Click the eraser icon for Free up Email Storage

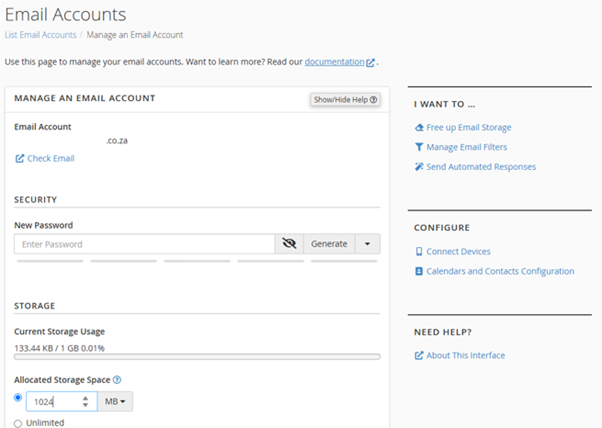click(x=419, y=127)
